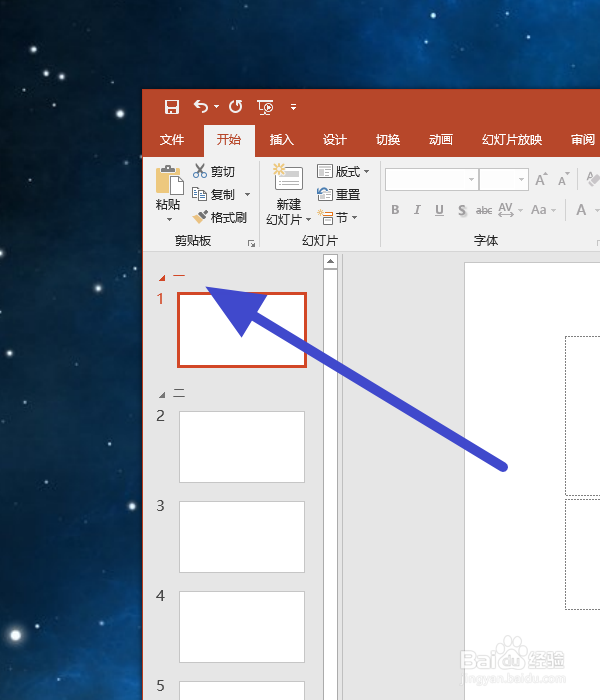The image size is (600, 700).
Task: Collapse section 一 triangle
Action: [x=162, y=278]
